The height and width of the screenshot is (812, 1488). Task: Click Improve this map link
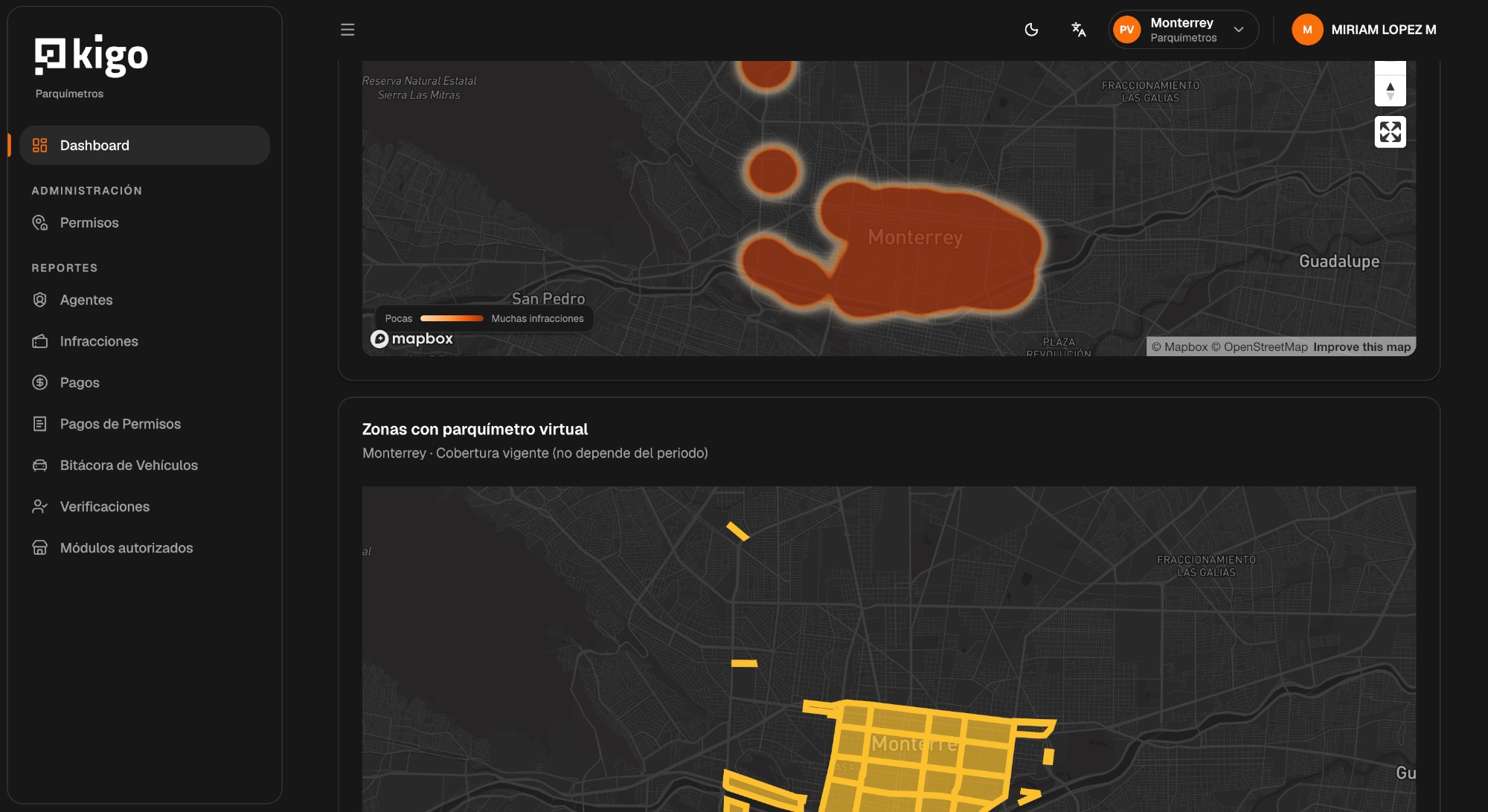[1362, 347]
